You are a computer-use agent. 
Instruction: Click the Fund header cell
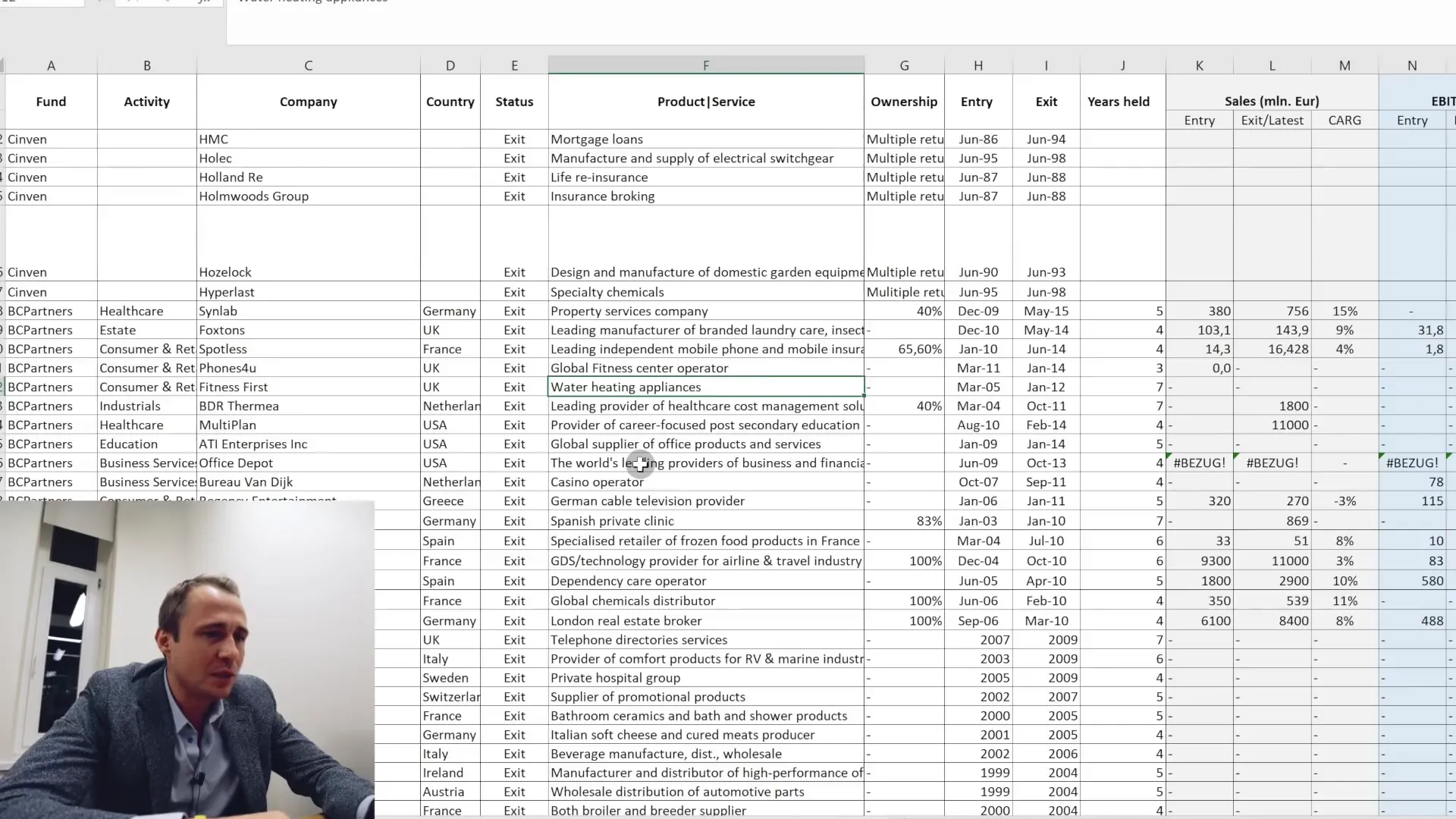pos(51,102)
